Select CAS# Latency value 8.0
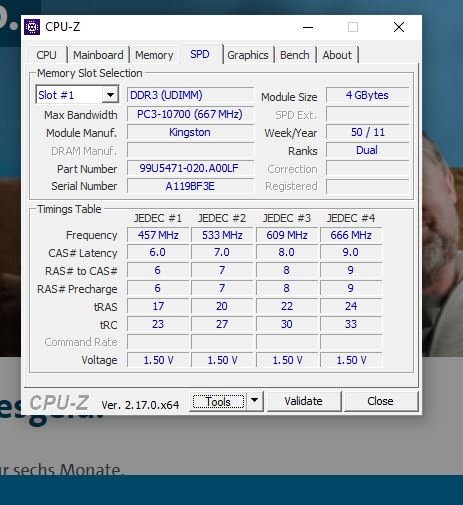This screenshot has height=505, width=463. 287,252
